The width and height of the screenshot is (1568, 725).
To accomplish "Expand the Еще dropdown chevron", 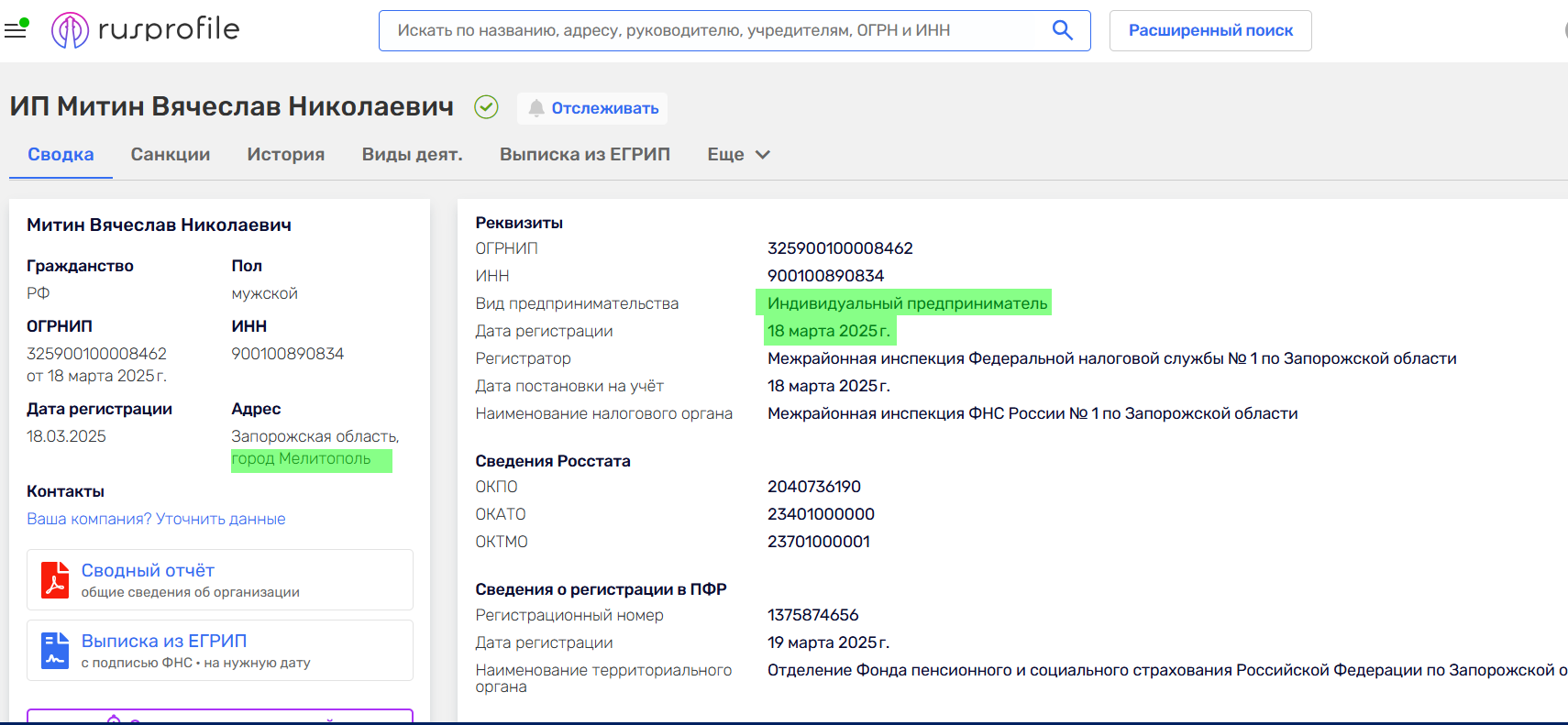I will 762,155.
